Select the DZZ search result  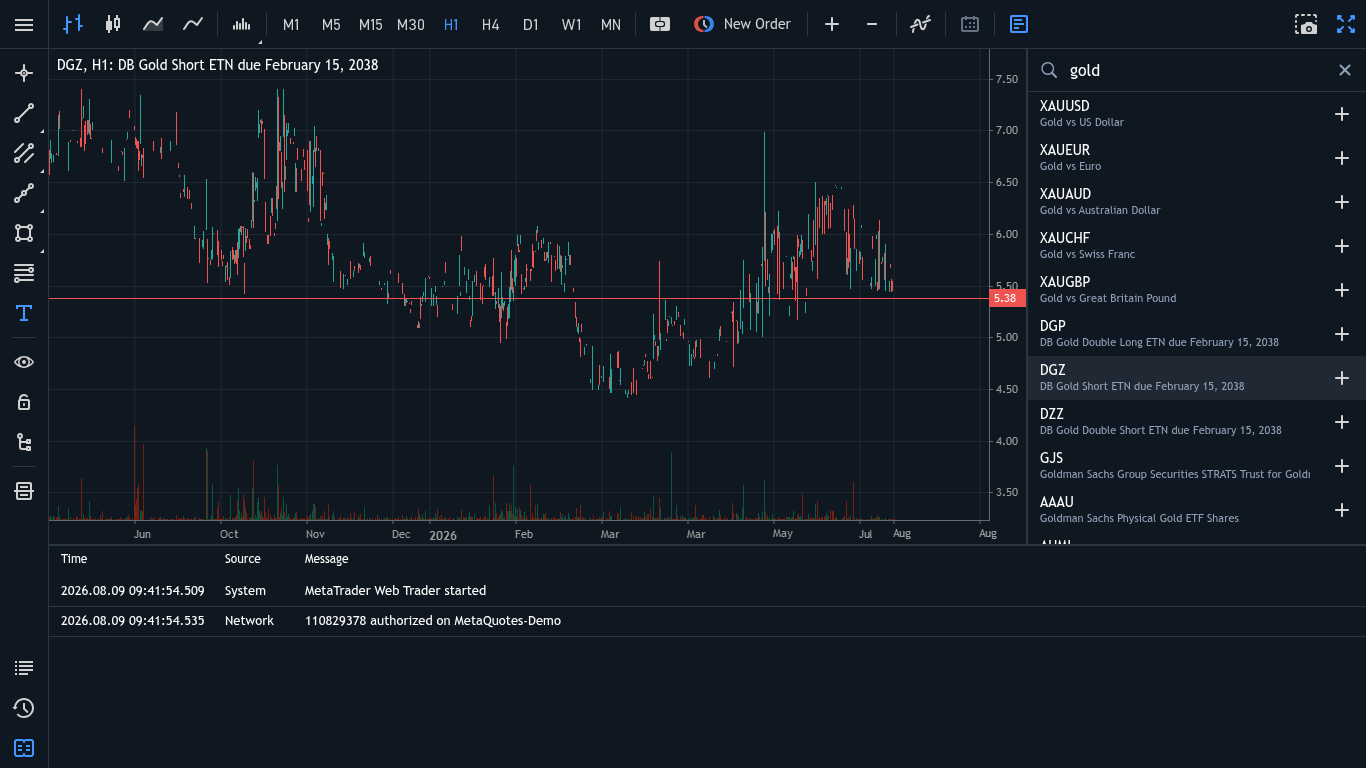click(x=1196, y=422)
